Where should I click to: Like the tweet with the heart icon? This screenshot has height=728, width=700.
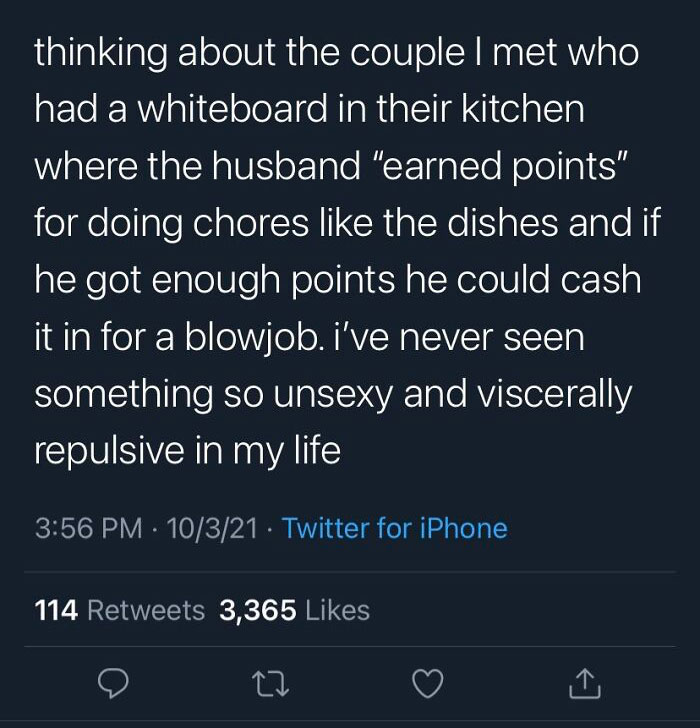[x=428, y=684]
